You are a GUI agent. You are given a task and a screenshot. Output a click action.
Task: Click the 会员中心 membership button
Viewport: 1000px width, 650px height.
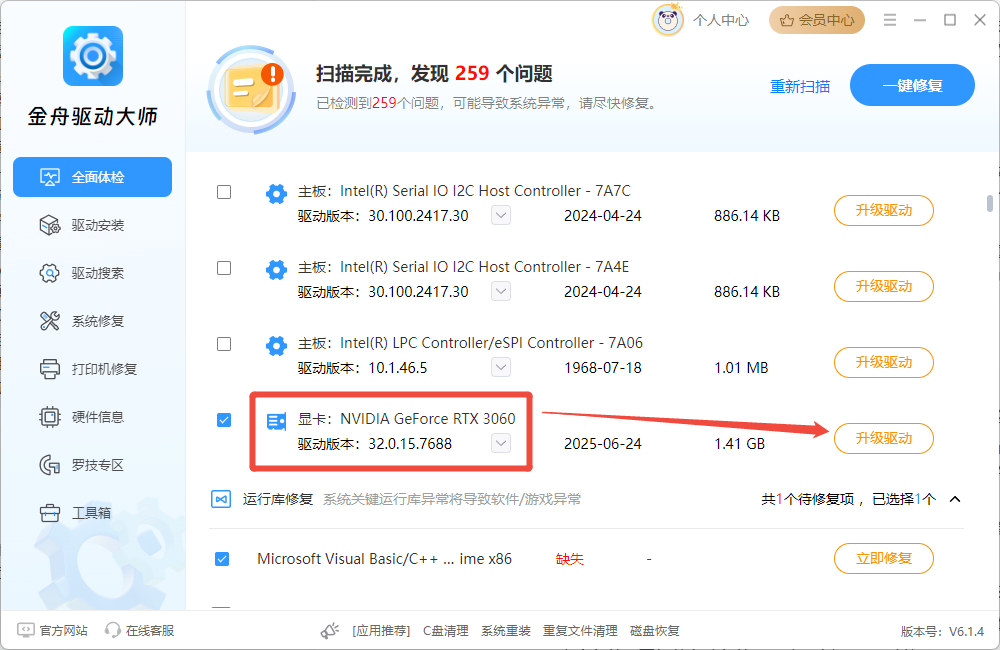[x=817, y=20]
